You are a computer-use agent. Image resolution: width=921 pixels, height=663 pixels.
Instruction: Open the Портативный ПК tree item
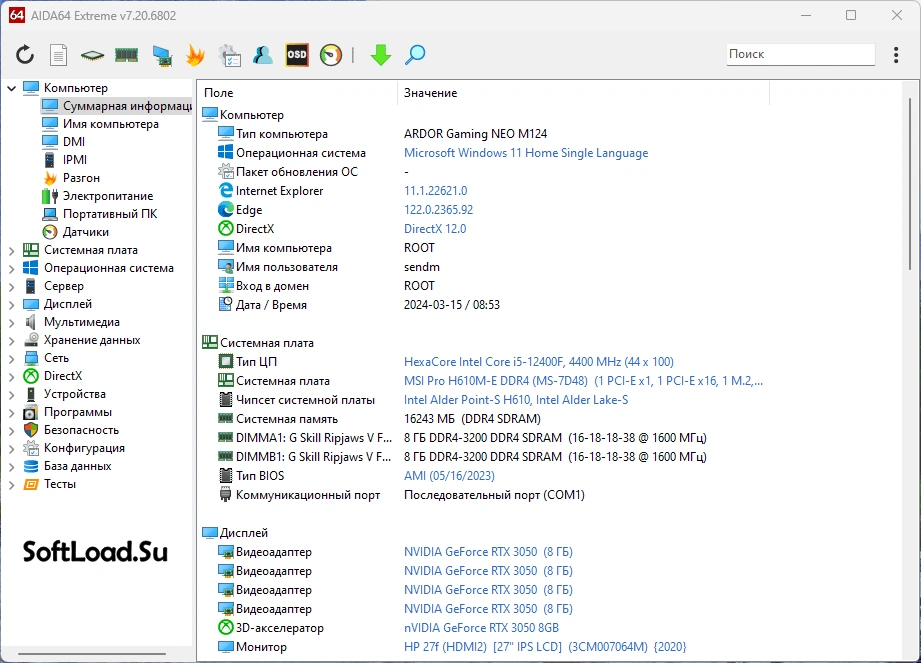tap(100, 214)
